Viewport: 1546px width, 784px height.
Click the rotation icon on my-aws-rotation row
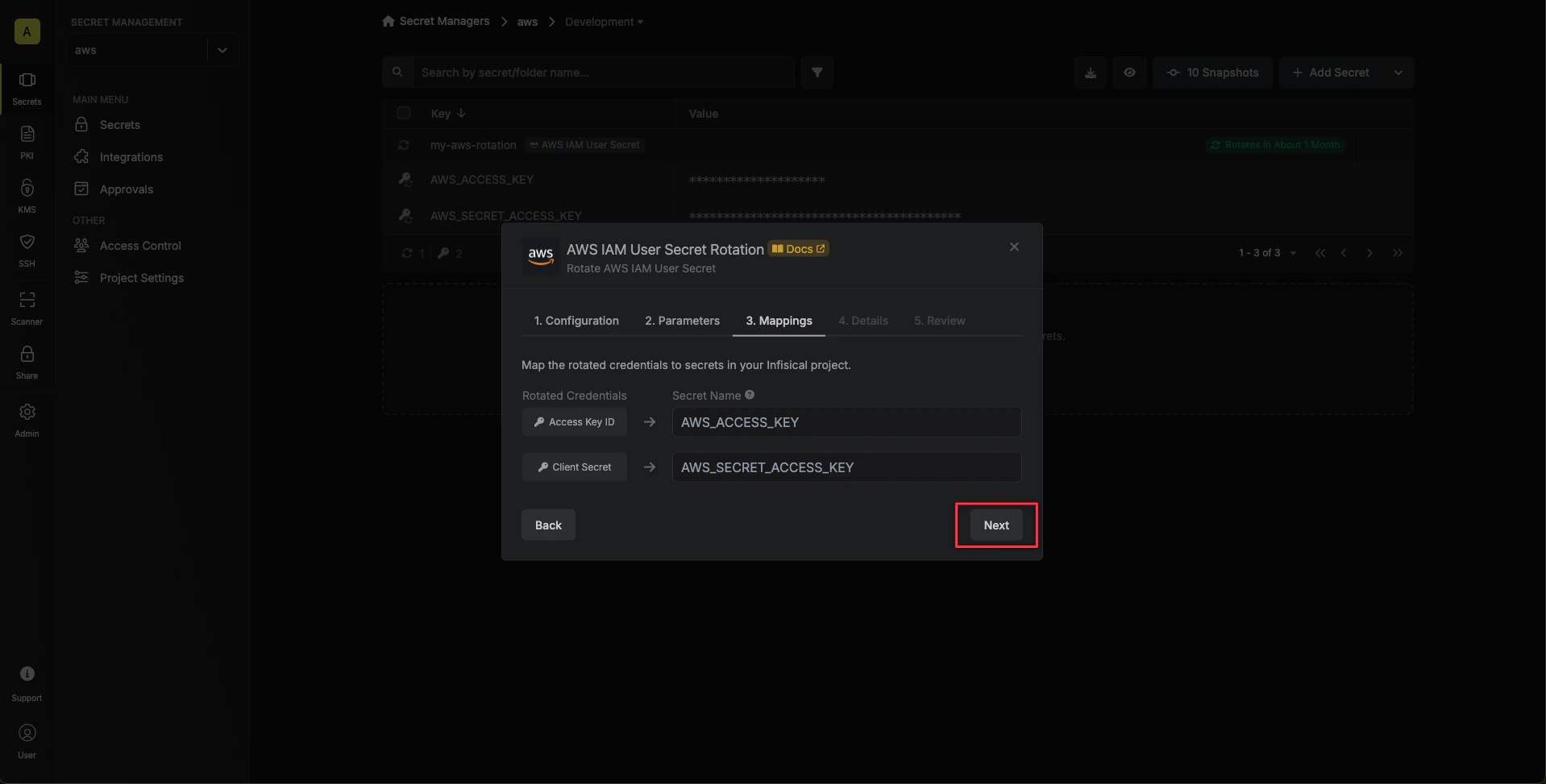point(404,145)
